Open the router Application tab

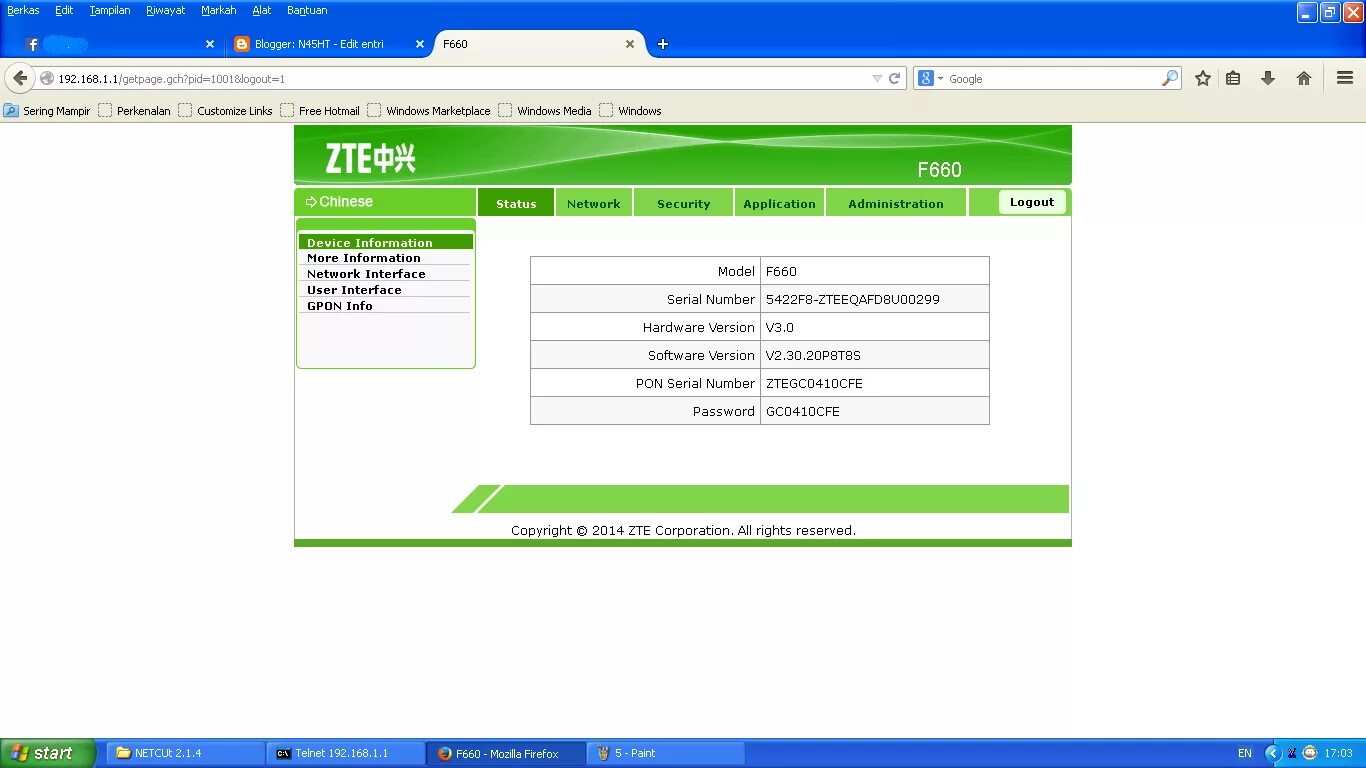point(780,203)
